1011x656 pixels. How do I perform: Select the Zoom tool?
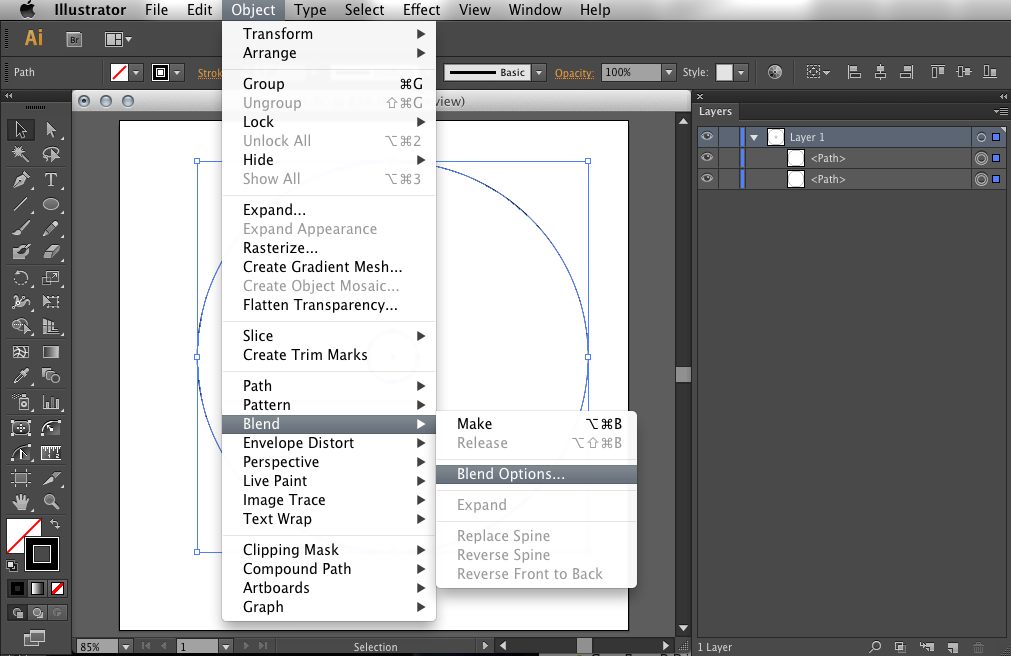coord(51,502)
